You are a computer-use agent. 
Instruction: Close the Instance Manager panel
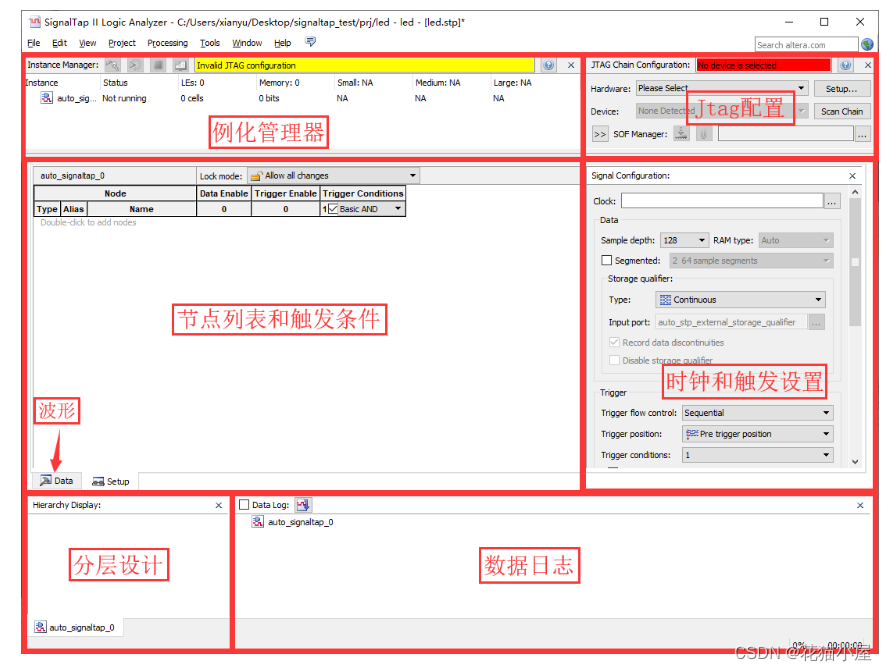click(x=571, y=65)
